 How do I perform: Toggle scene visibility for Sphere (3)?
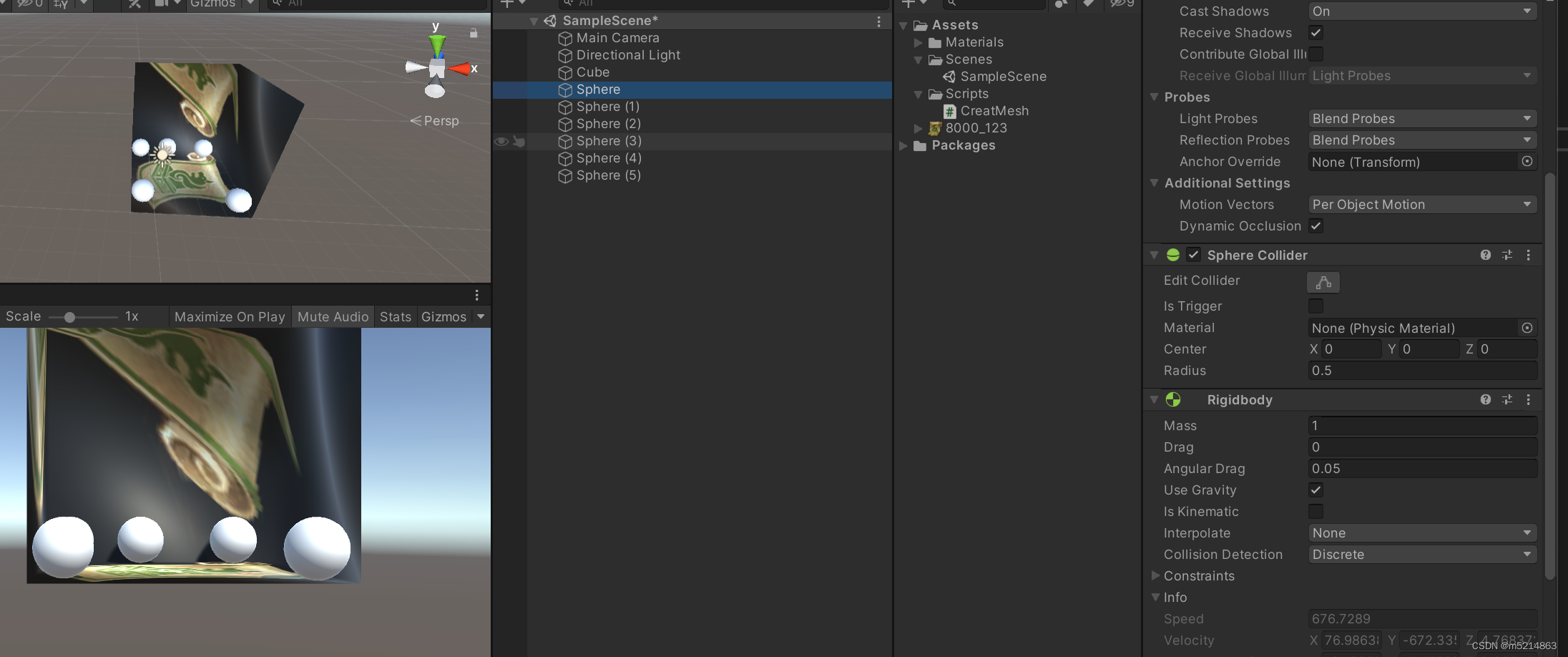point(500,141)
